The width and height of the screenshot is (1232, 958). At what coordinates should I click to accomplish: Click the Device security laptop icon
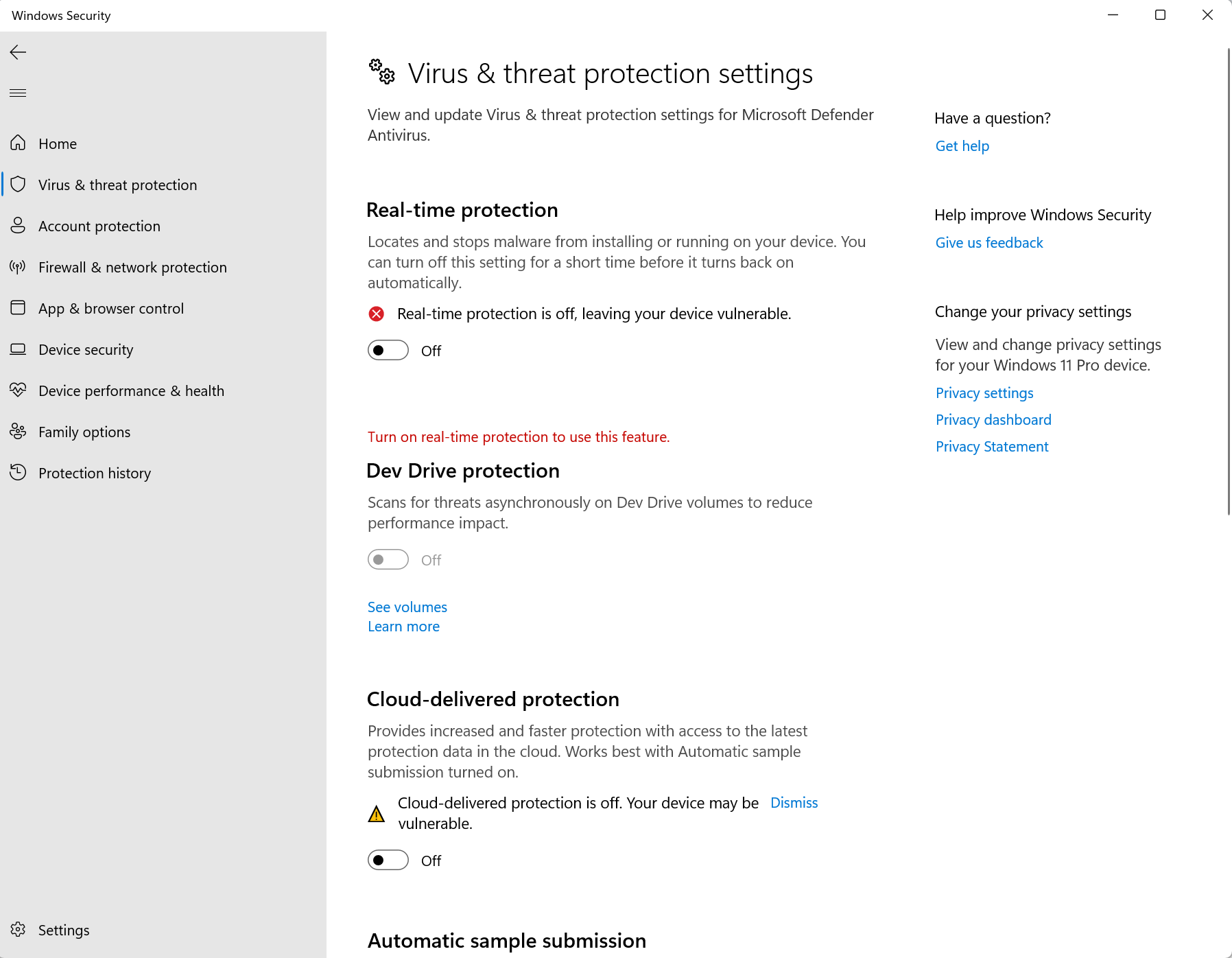tap(18, 349)
